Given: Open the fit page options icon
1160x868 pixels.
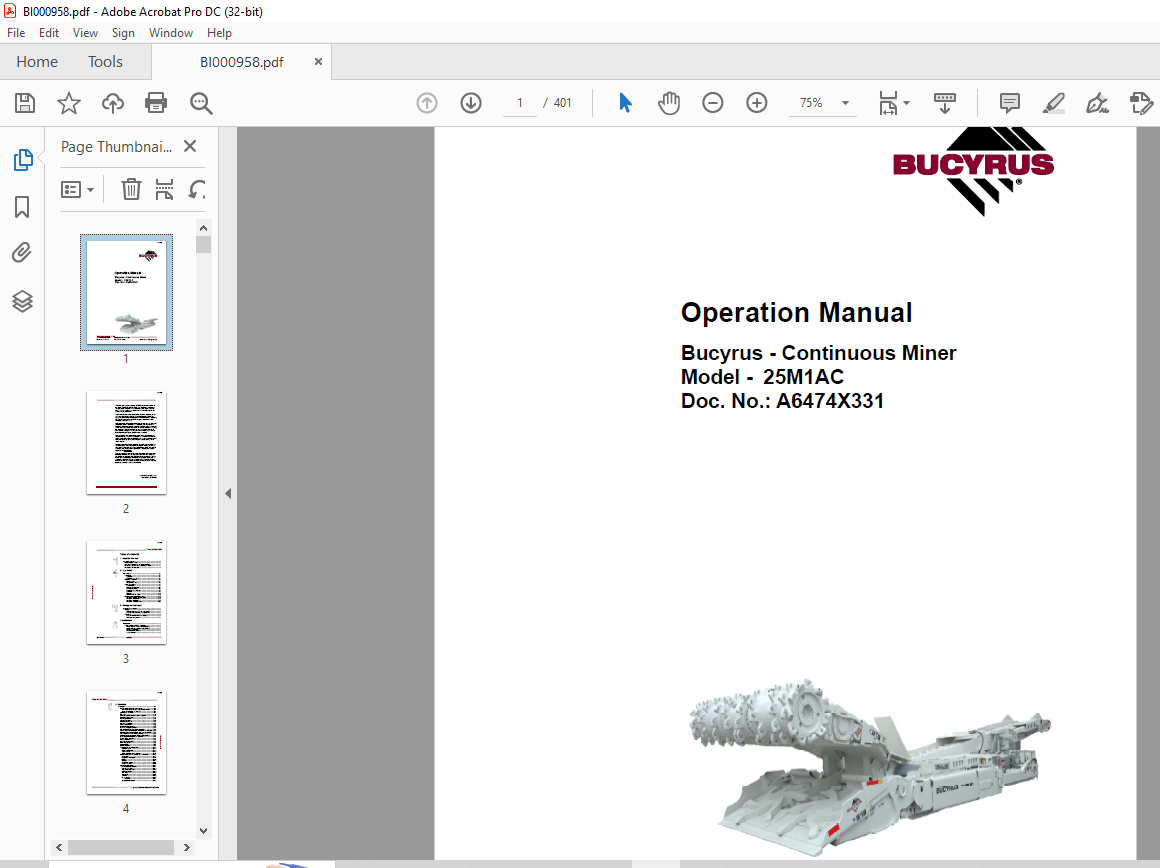Looking at the screenshot, I should pos(894,103).
